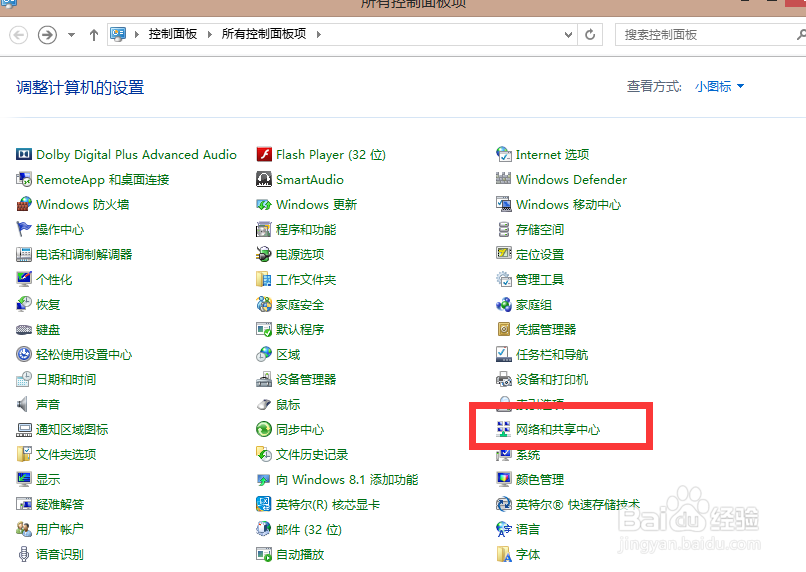Screen dimensions: 806x572
Task: Click the search magnifier button
Action: pyautogui.click(x=801, y=34)
